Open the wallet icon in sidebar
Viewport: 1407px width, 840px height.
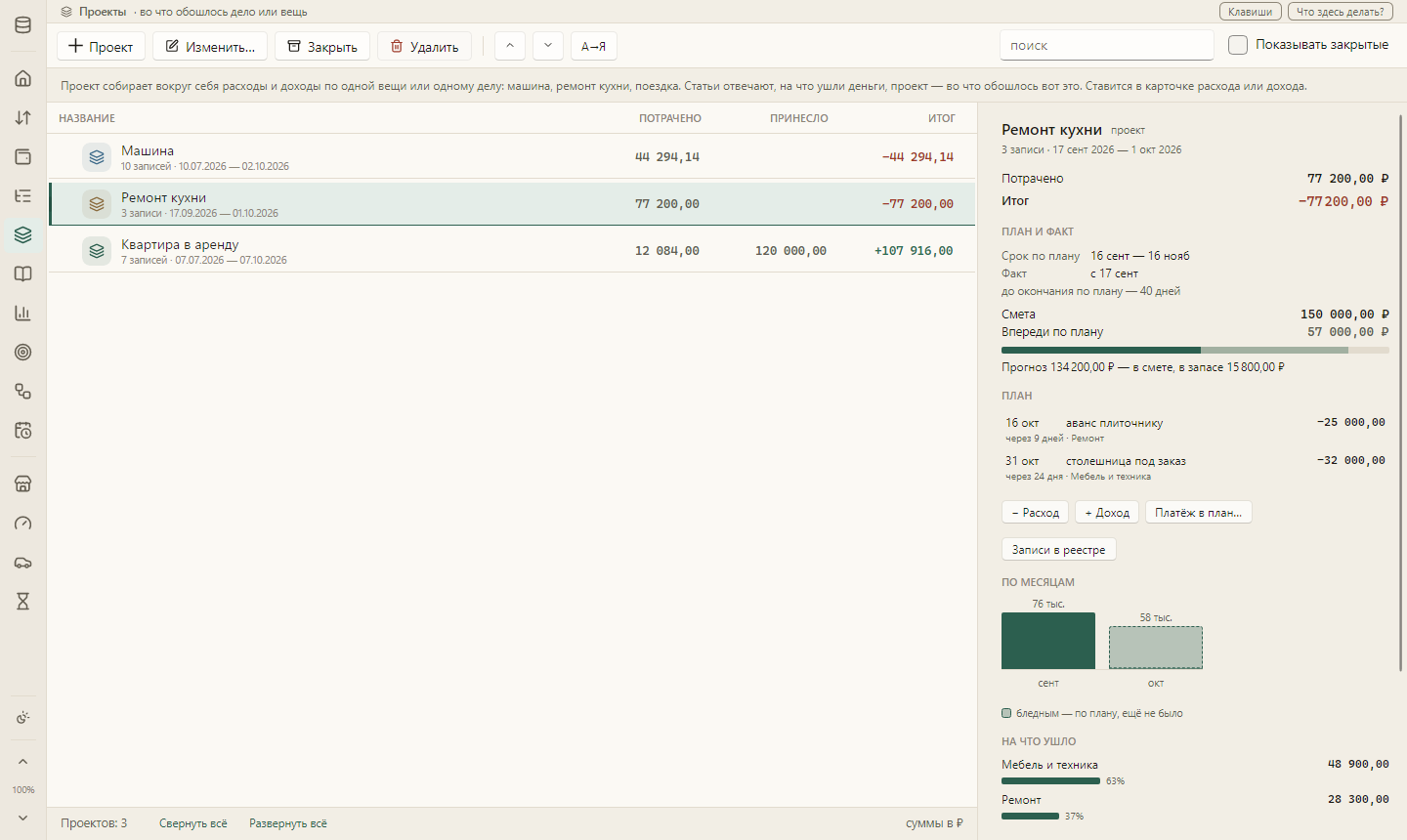coord(23,156)
